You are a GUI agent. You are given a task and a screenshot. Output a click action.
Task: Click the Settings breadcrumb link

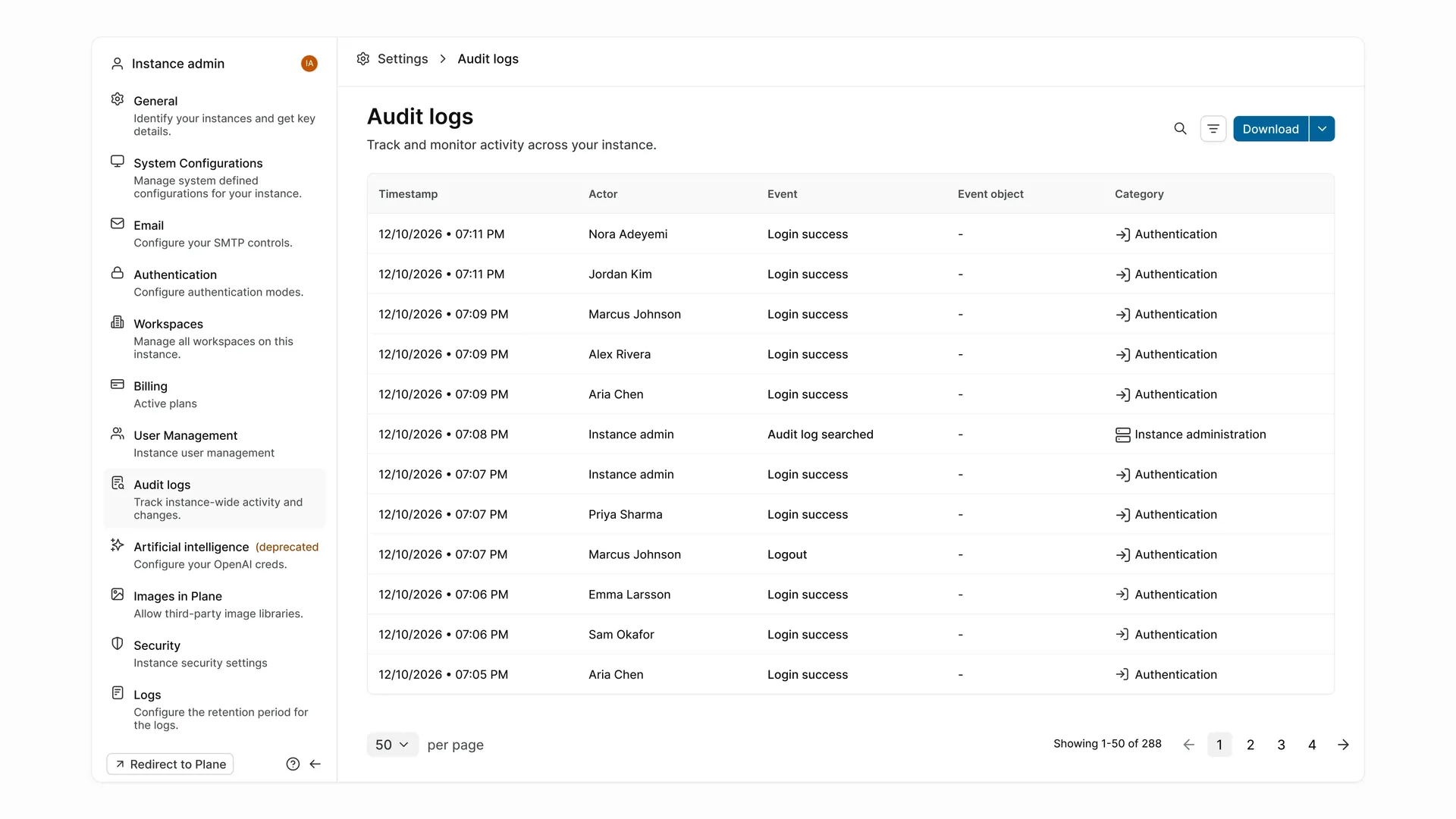point(403,59)
